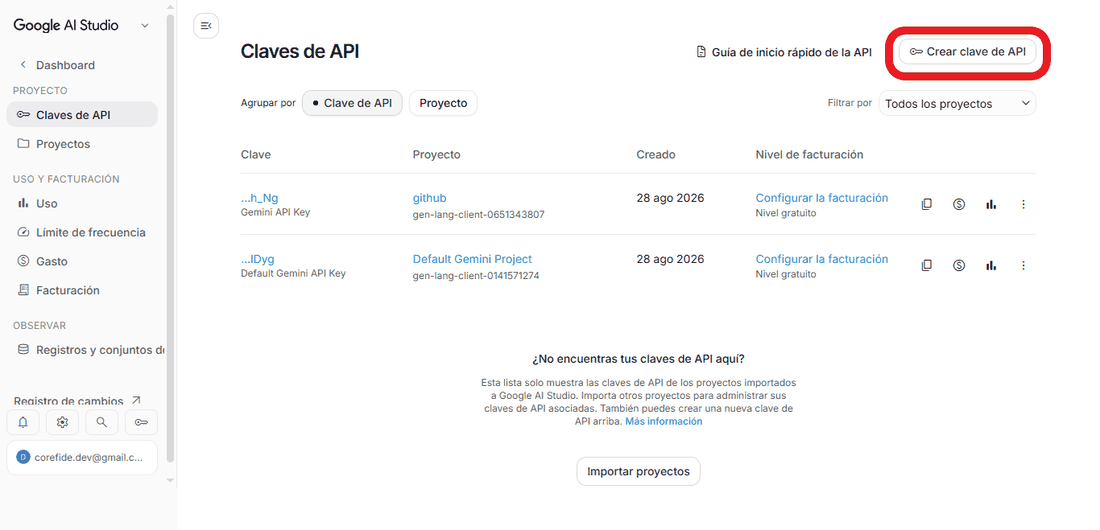This screenshot has height=530, width=1100.
Task: Open Todos los proyectos filter dropdown
Action: 957,103
